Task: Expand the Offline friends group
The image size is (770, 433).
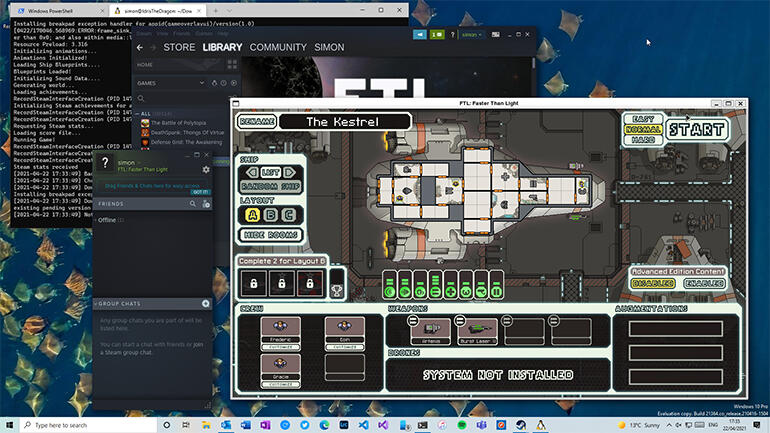Action: point(107,220)
